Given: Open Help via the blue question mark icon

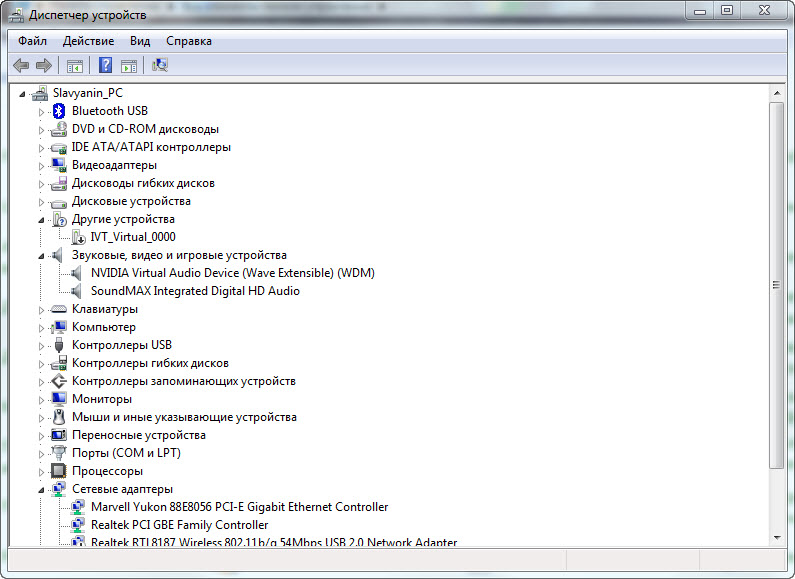Looking at the screenshot, I should [105, 65].
